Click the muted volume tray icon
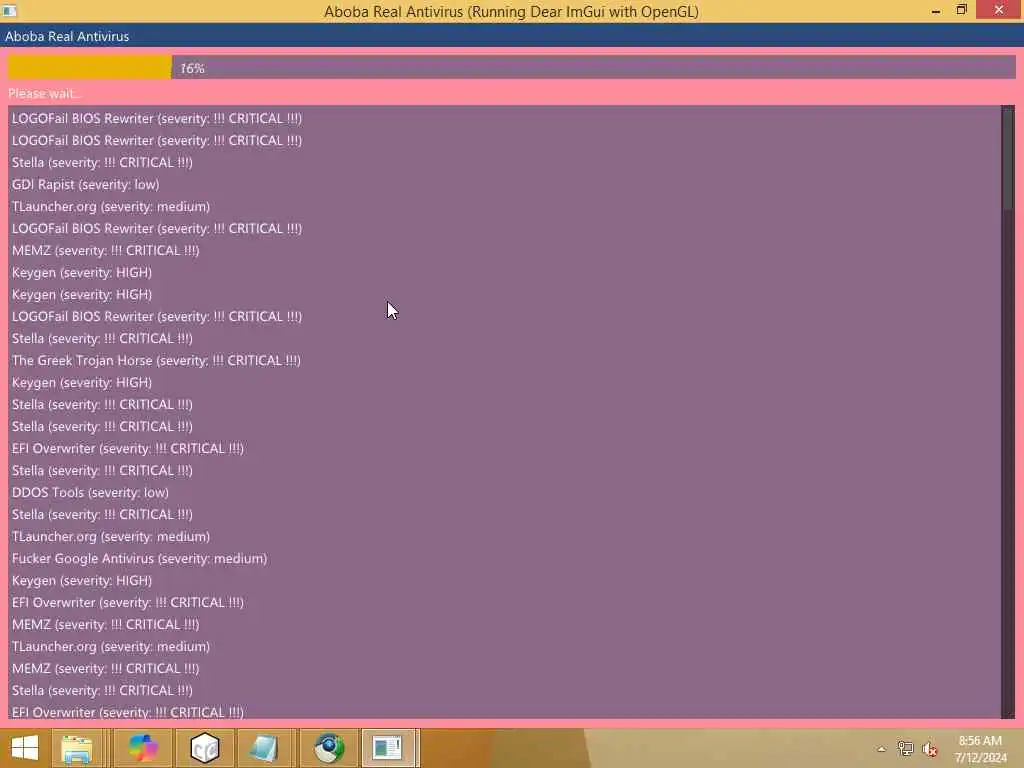The width and height of the screenshot is (1024, 768). click(x=929, y=749)
